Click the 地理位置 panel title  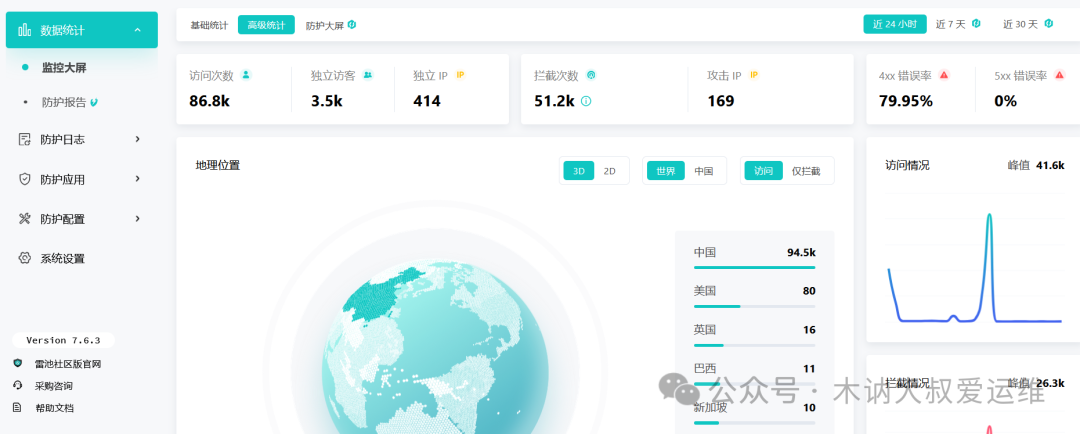tap(218, 165)
